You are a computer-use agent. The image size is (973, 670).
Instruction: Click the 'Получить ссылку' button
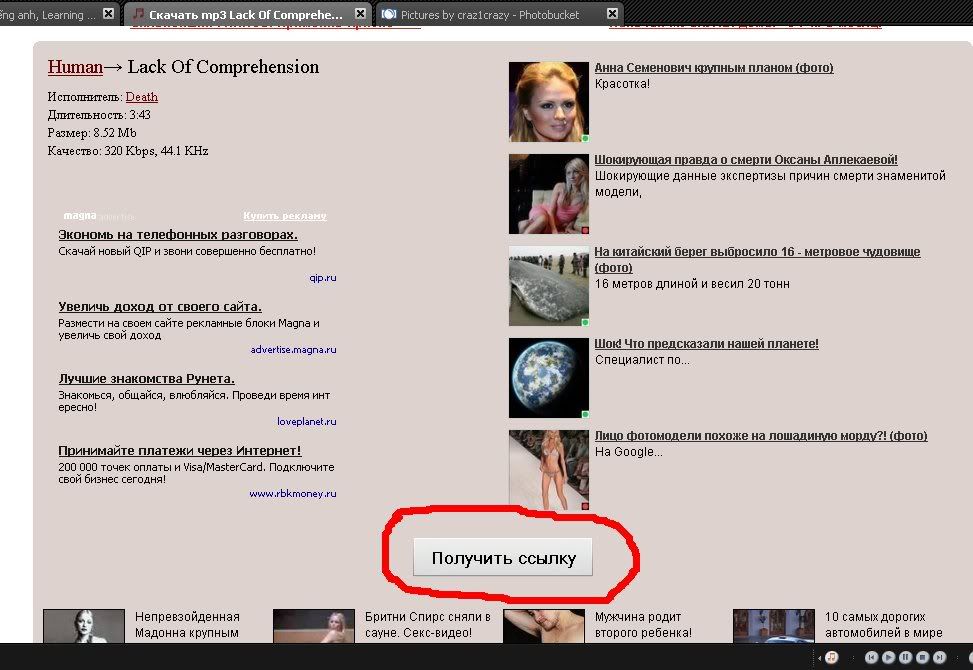[x=503, y=558]
